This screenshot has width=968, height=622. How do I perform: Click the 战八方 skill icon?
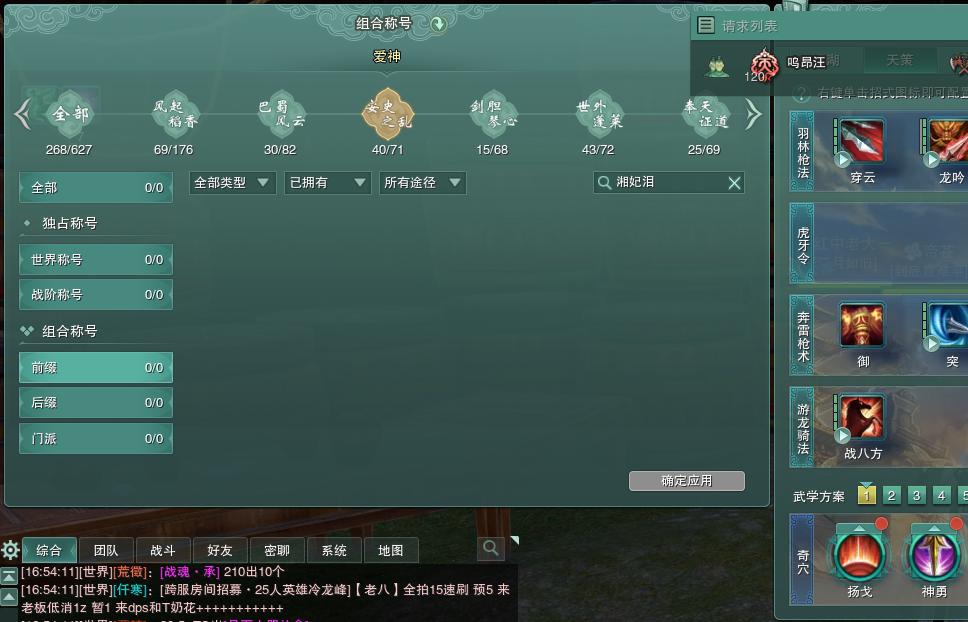[861, 418]
